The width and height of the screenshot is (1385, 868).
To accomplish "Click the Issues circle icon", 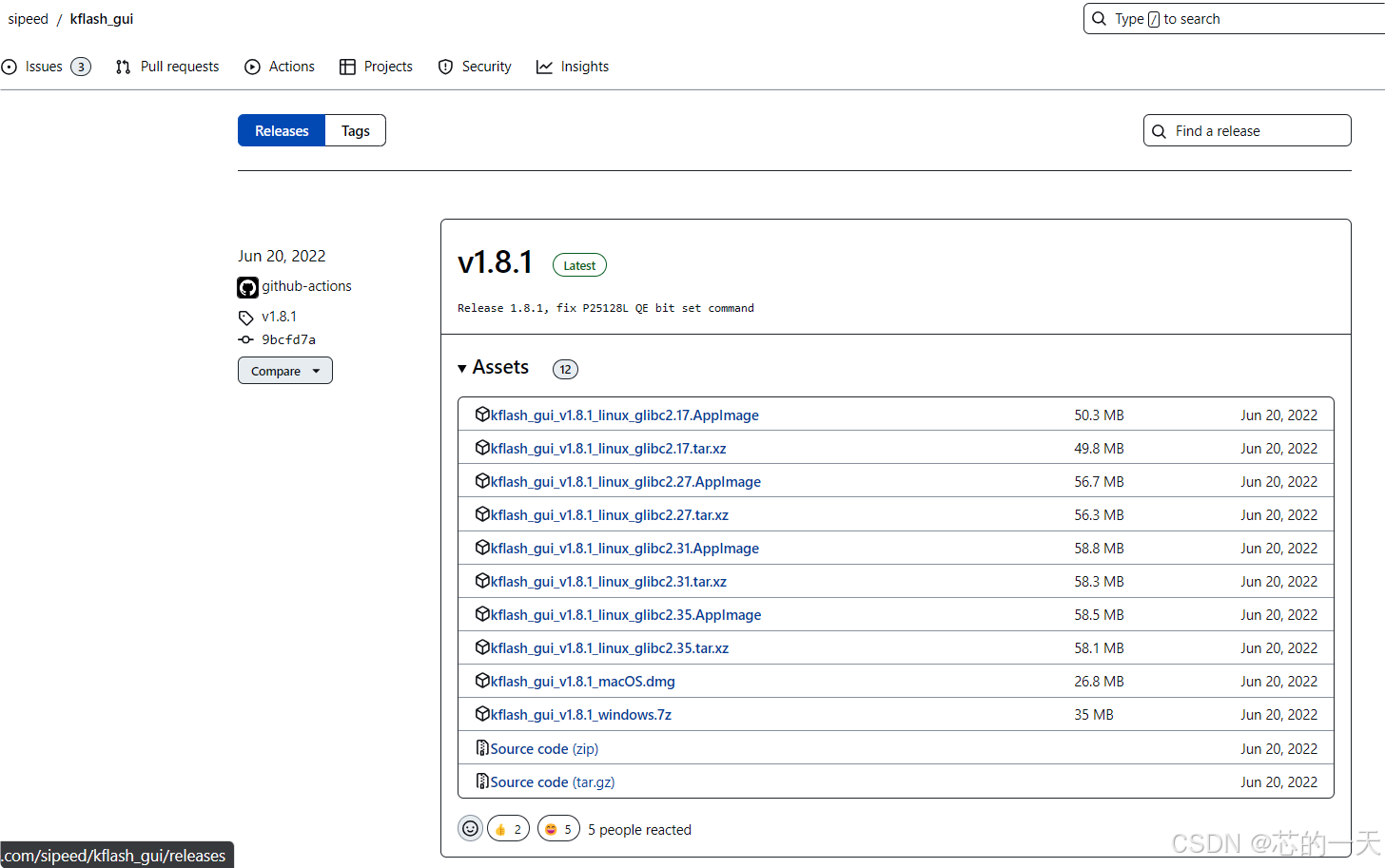I will 10,67.
